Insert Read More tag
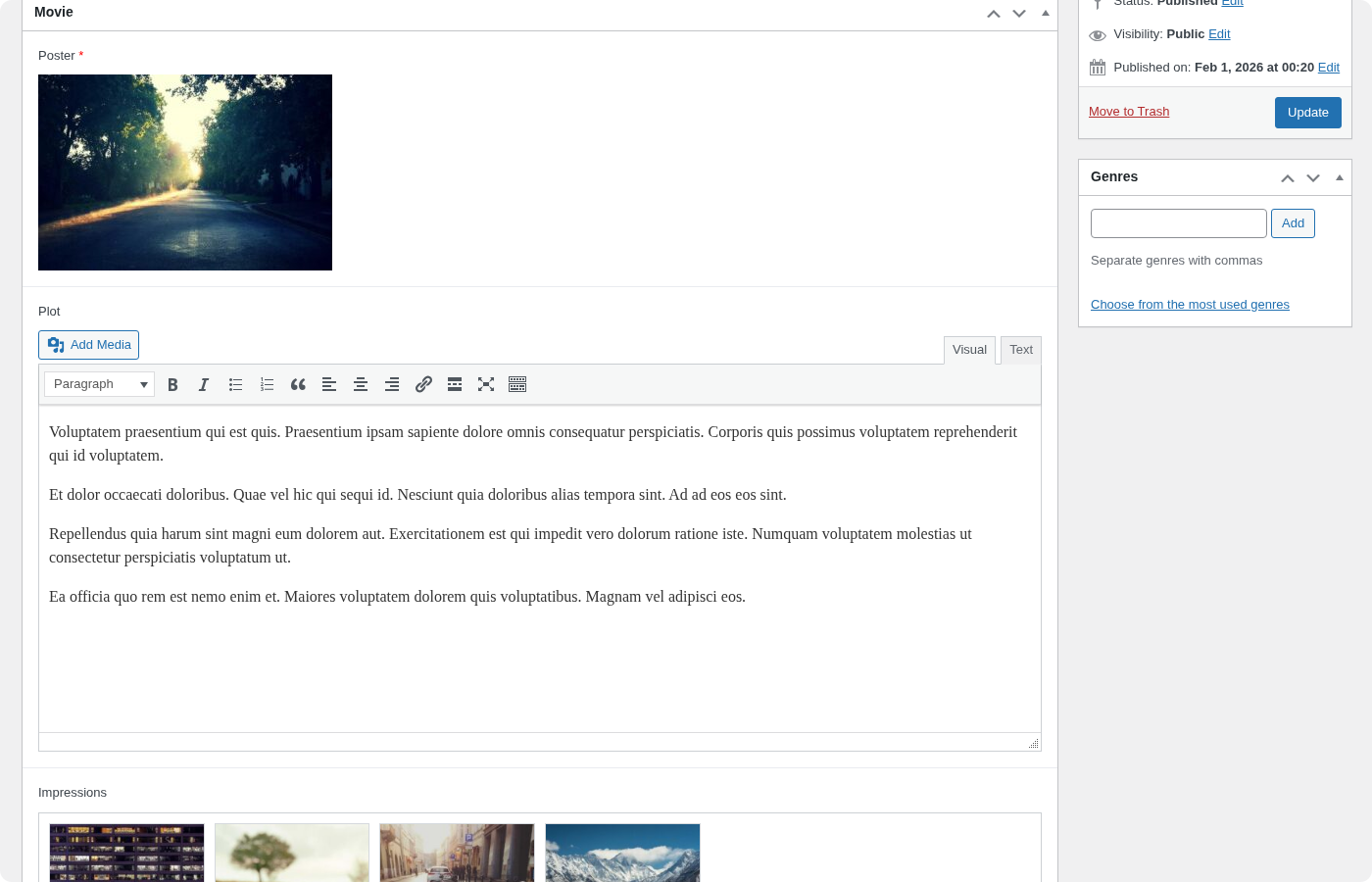Viewport: 1372px width, 882px height. (x=455, y=384)
